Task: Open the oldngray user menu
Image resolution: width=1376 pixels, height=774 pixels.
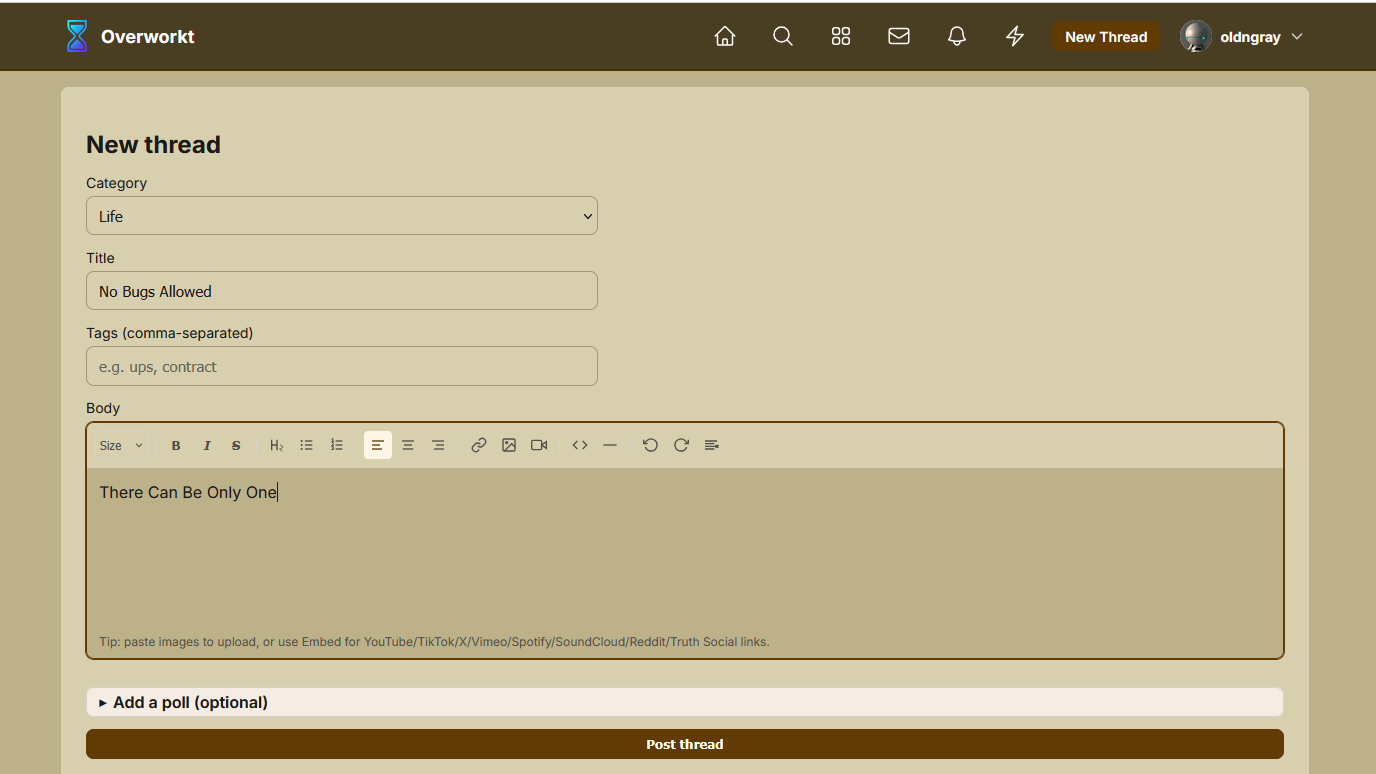Action: 1241,37
